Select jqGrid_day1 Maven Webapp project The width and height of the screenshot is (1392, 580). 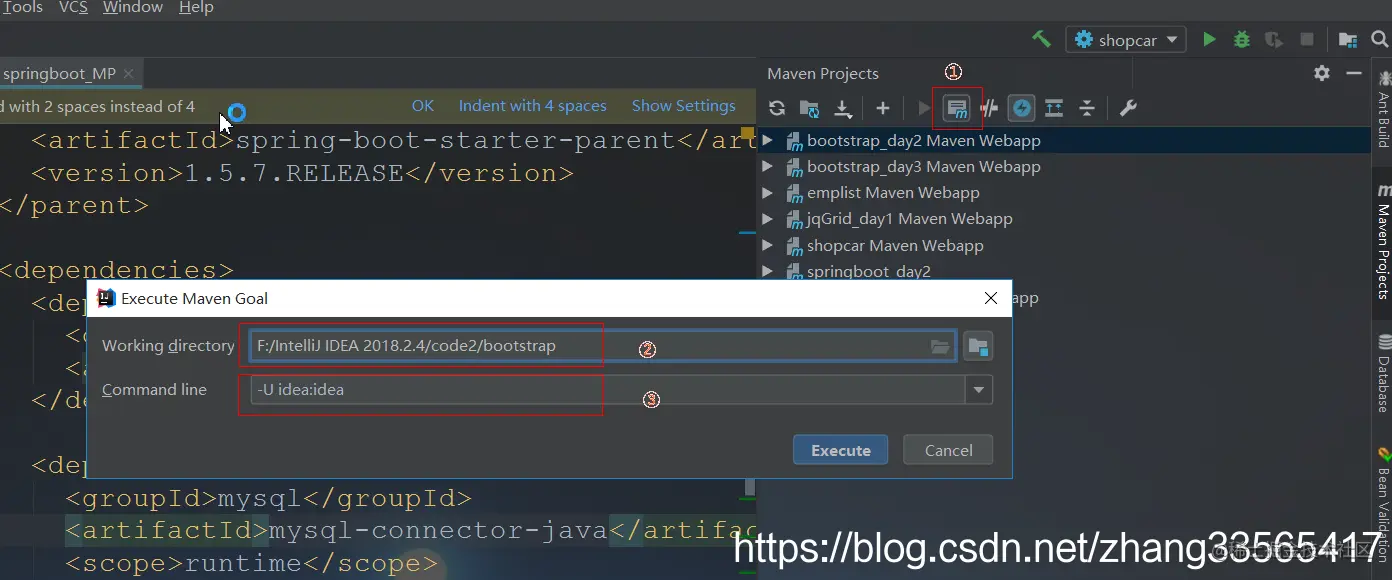click(x=909, y=218)
